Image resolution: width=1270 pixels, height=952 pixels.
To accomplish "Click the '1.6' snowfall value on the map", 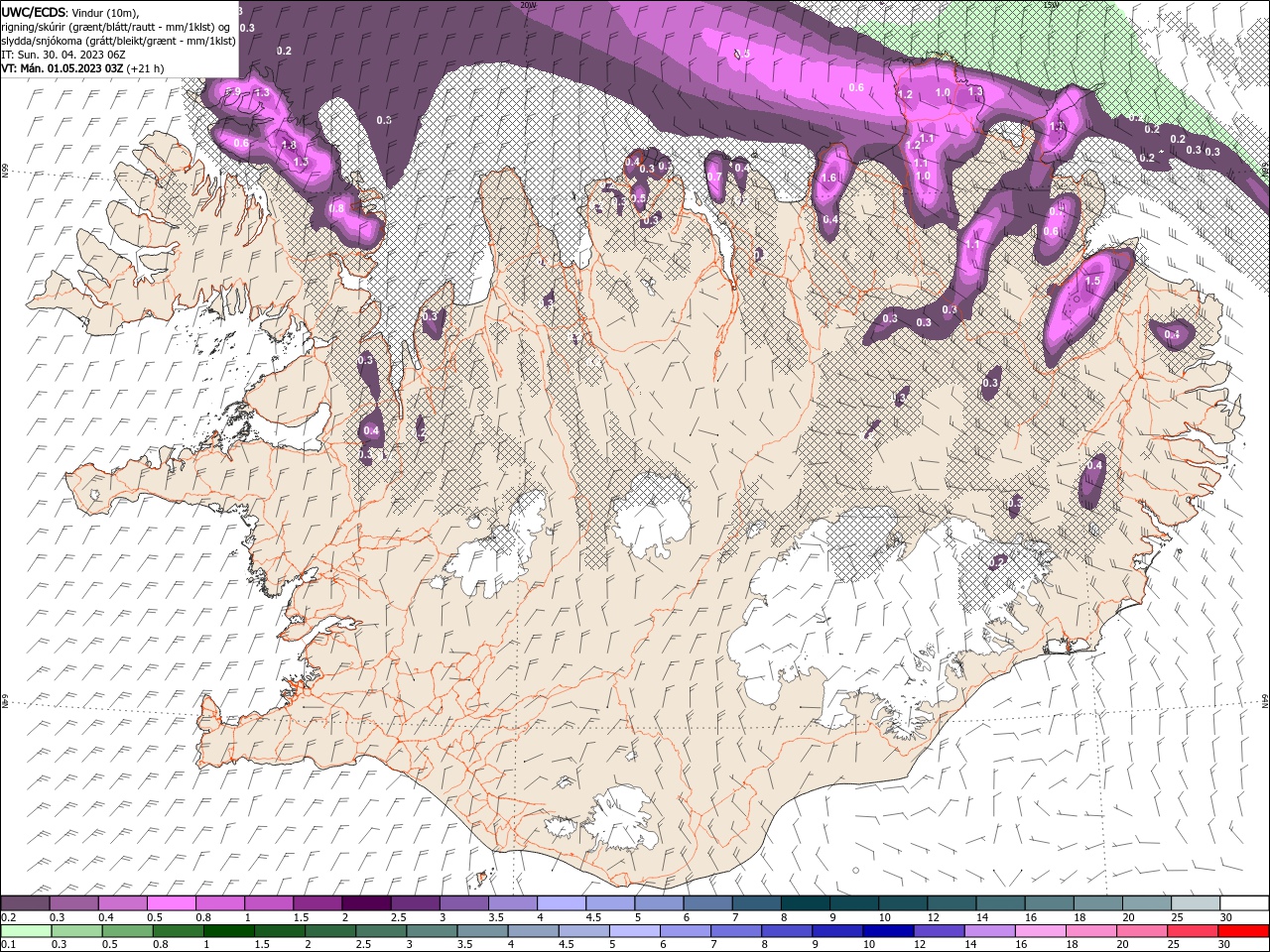I will (x=829, y=178).
